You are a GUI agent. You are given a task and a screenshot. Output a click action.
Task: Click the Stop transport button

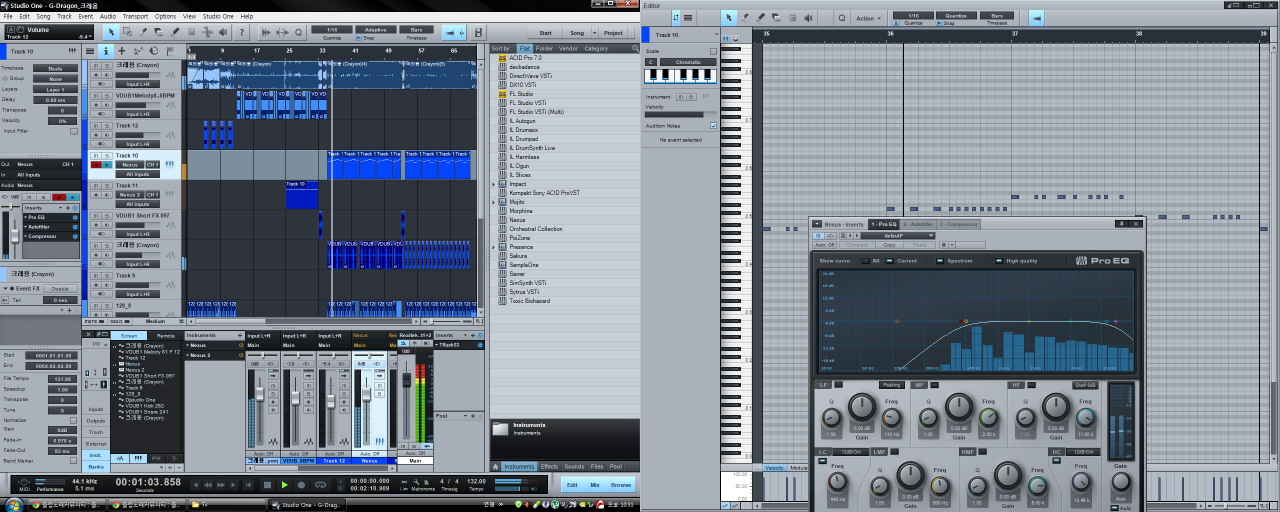tap(267, 485)
